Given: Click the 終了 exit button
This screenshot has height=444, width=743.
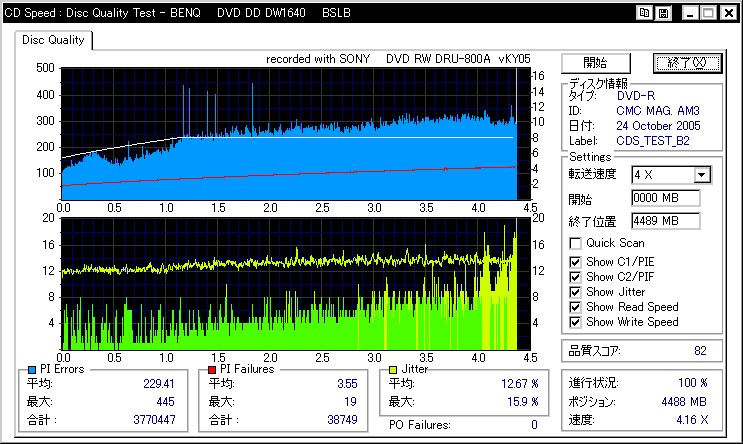Looking at the screenshot, I should 687,63.
